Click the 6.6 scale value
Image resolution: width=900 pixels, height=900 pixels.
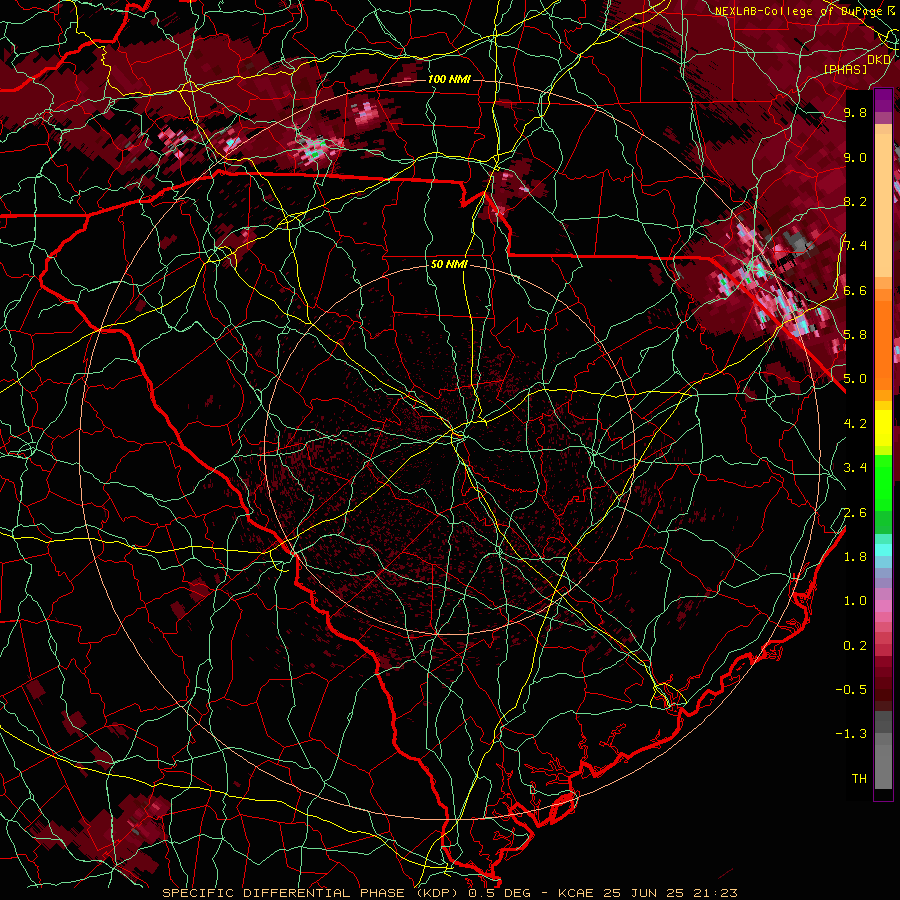point(855,290)
